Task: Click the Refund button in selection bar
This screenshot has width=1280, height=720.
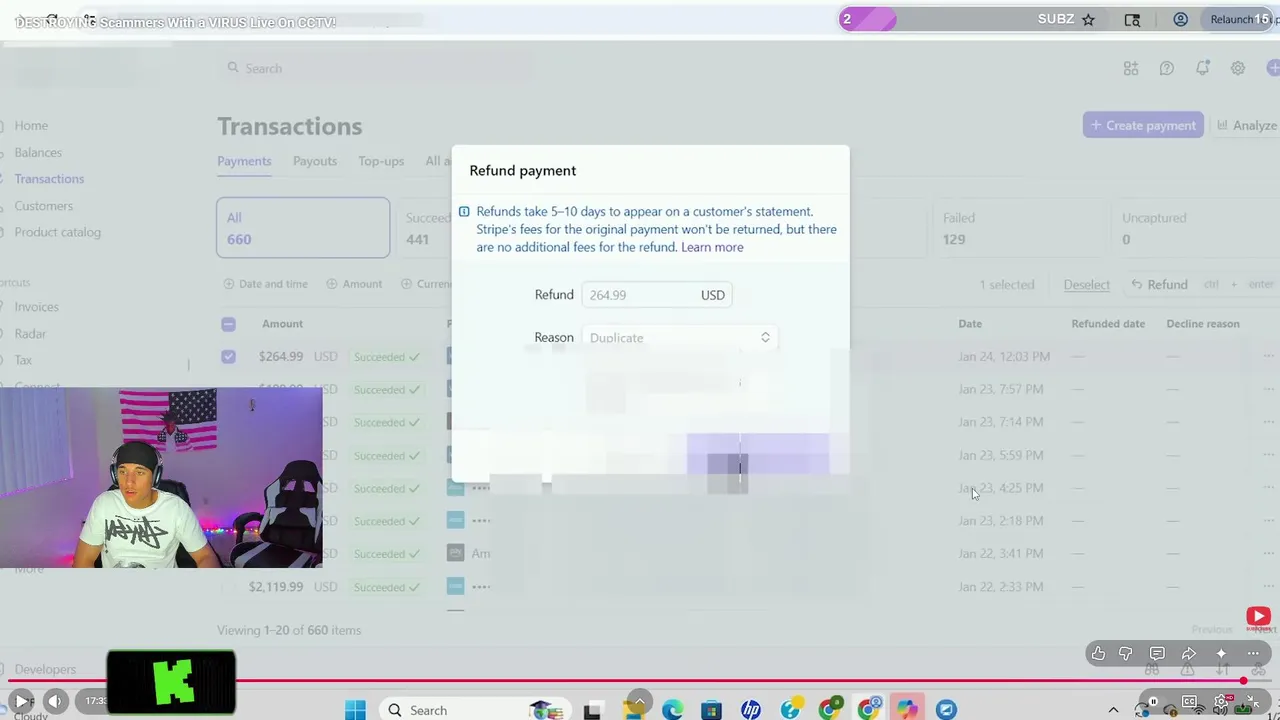Action: 1159,285
